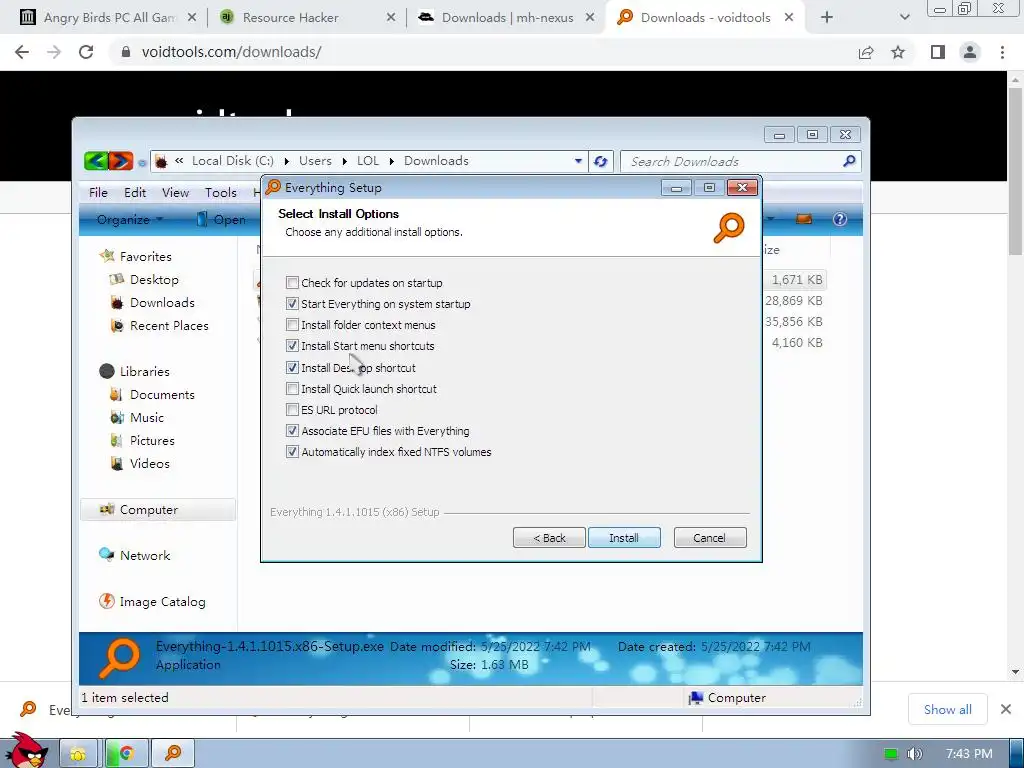Image resolution: width=1024 pixels, height=768 pixels.
Task: Select Computer in navigation pane
Action: (x=157, y=510)
